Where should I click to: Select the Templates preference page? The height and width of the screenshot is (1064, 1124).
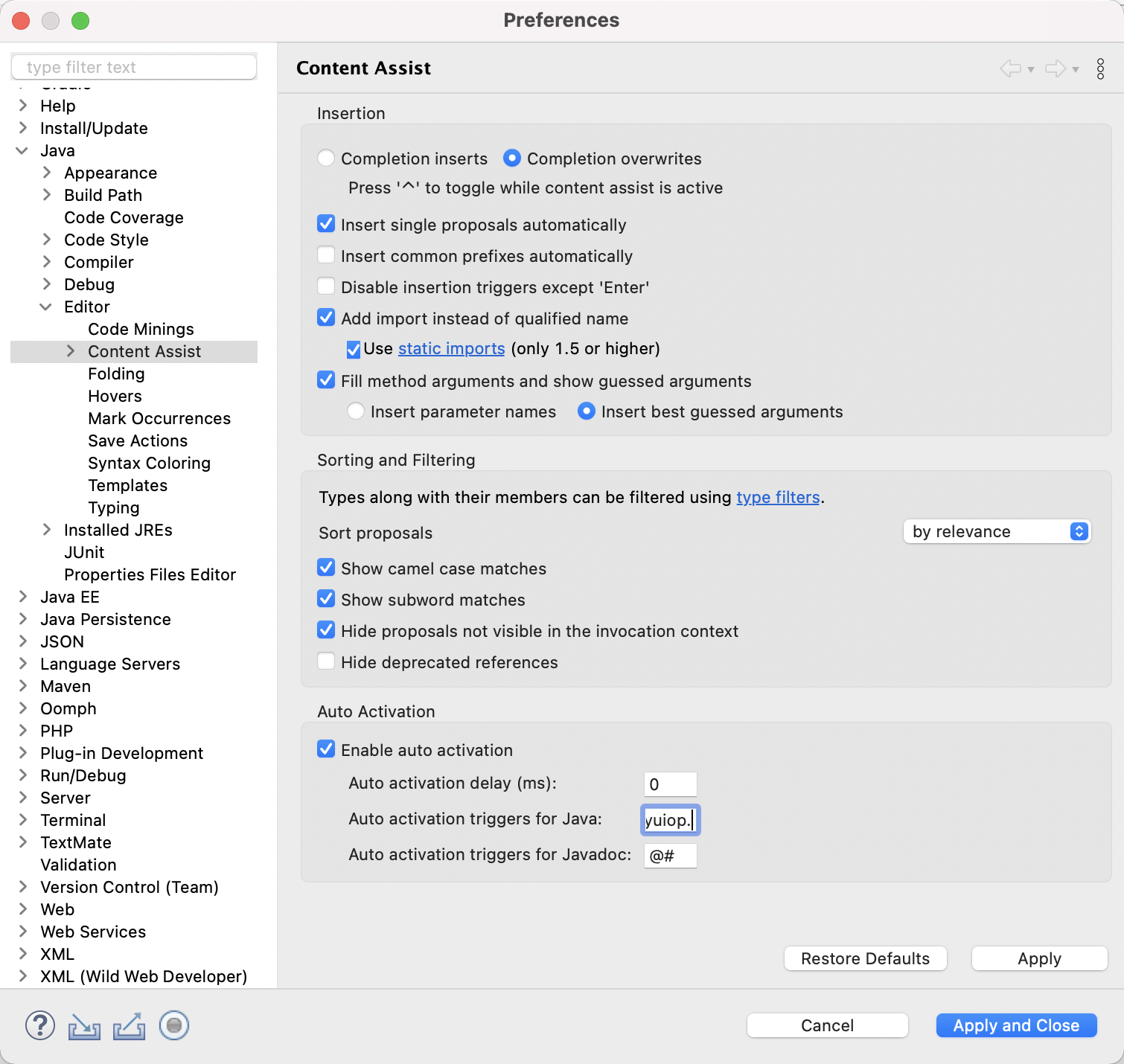(x=127, y=485)
